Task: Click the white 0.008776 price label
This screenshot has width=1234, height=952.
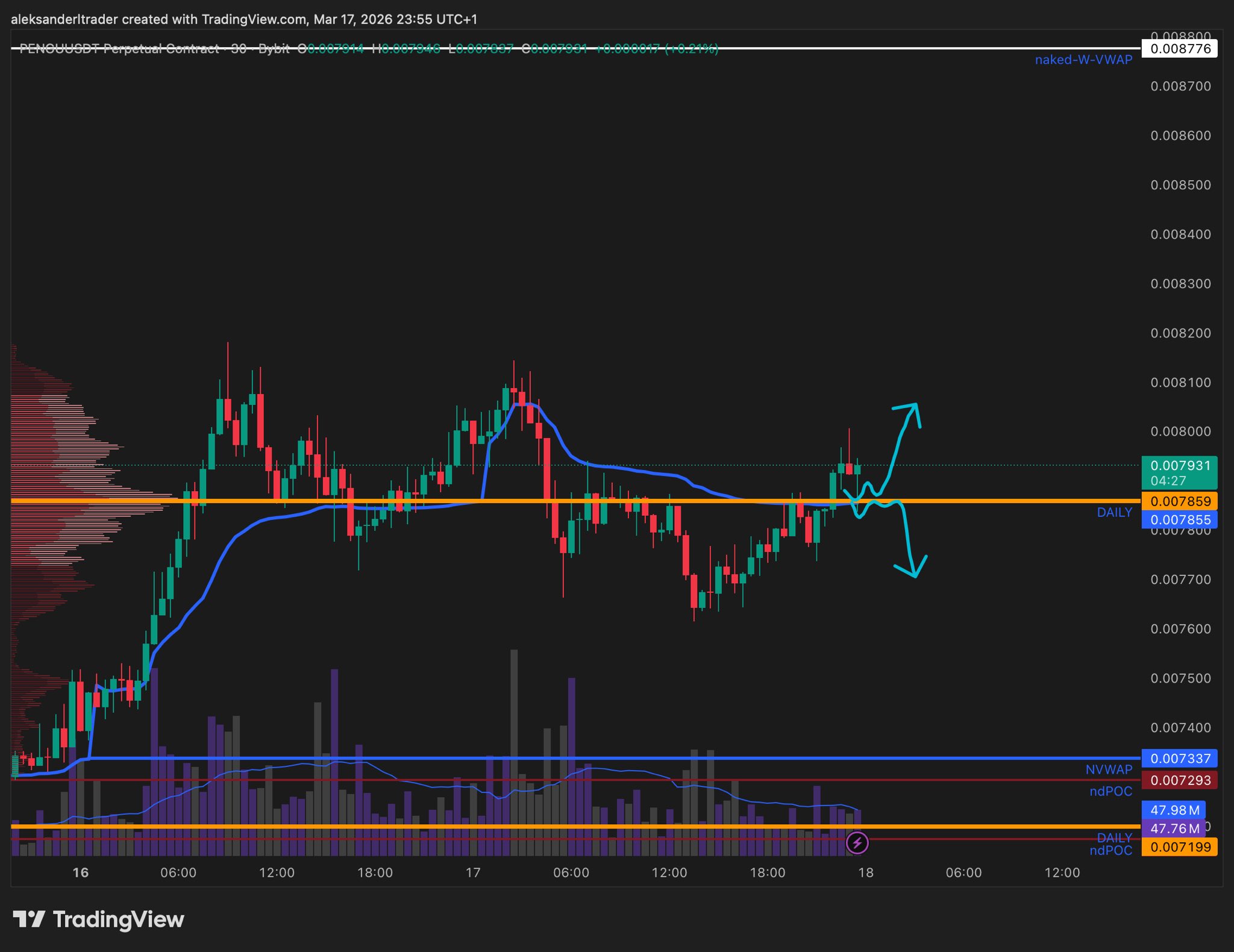Action: (1179, 49)
